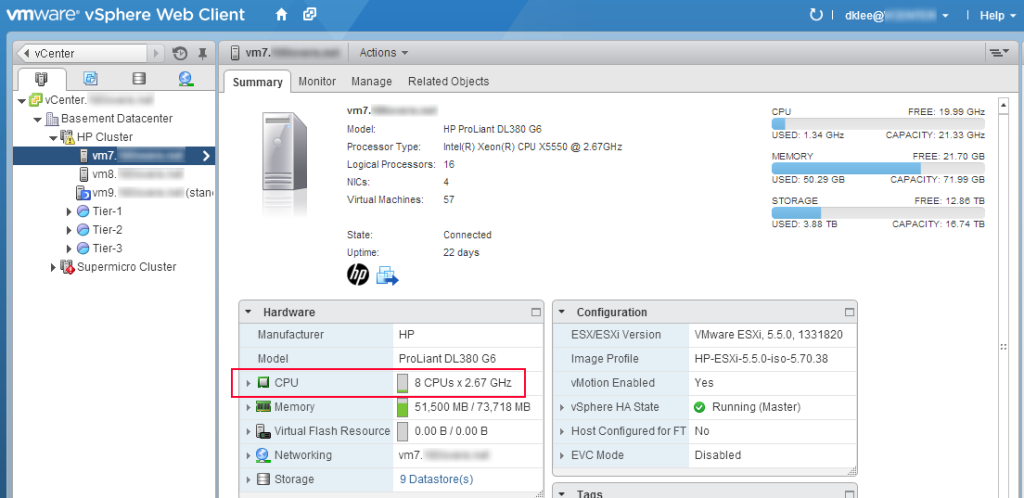Image resolution: width=1024 pixels, height=498 pixels.
Task: Open the Manage tab
Action: (x=372, y=82)
